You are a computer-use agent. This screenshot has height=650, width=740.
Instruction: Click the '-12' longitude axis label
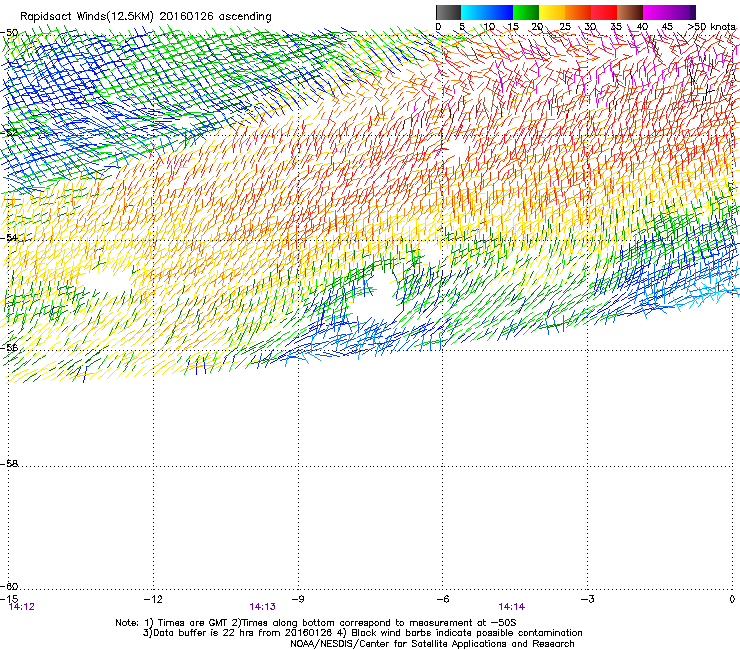click(153, 599)
